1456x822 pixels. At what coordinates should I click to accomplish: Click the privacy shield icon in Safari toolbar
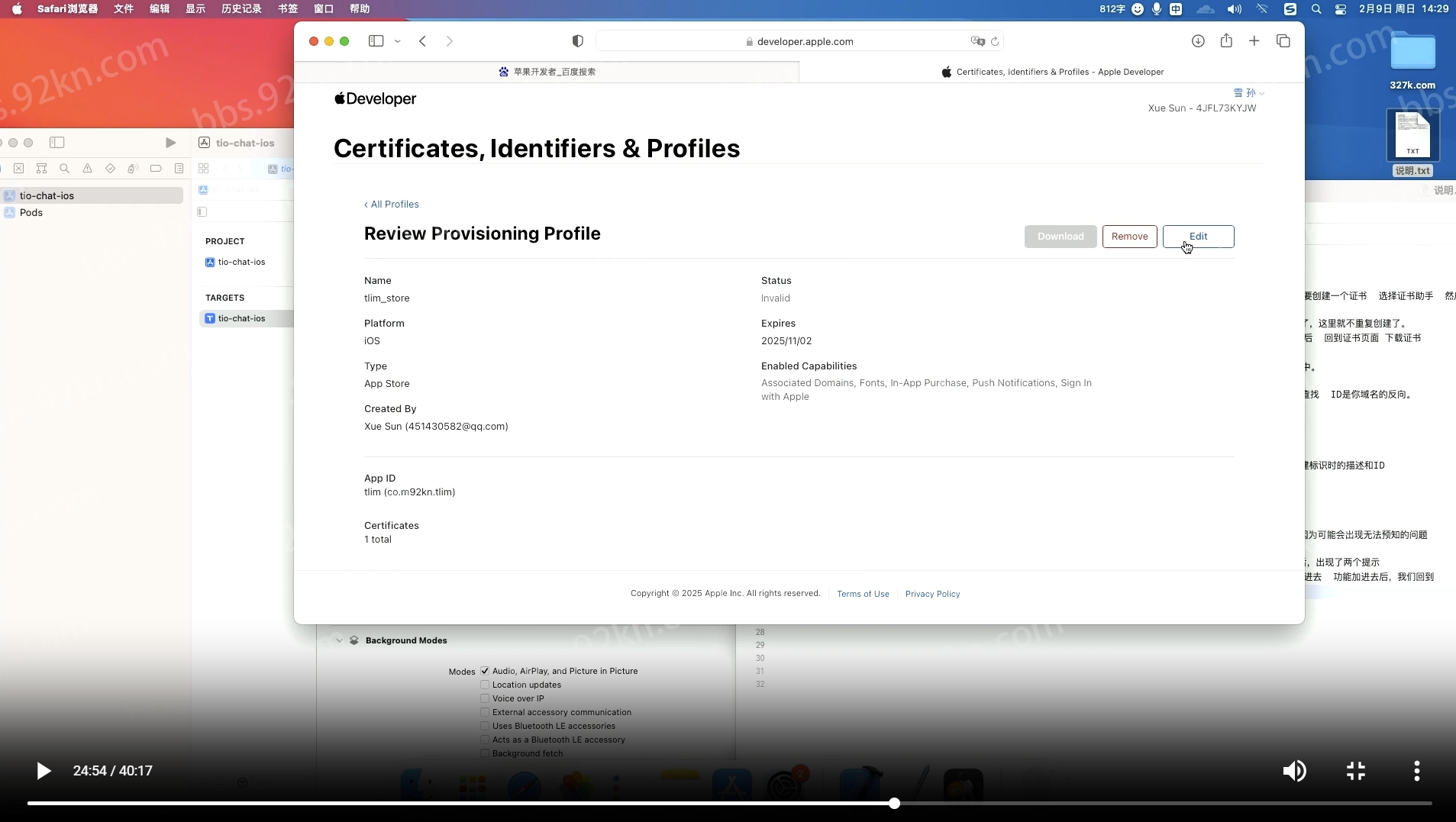[x=578, y=41]
